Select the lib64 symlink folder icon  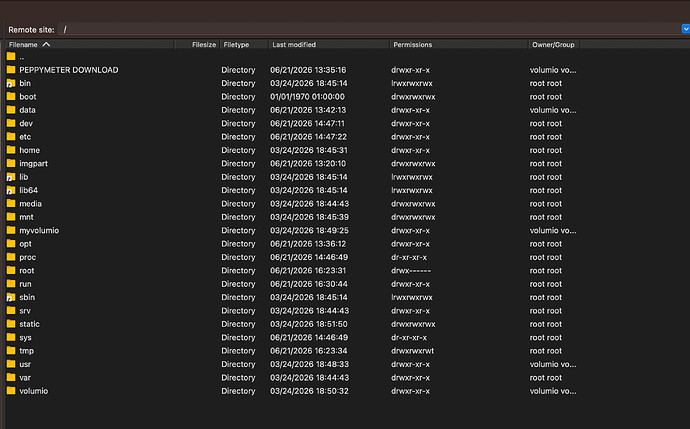pos(11,190)
